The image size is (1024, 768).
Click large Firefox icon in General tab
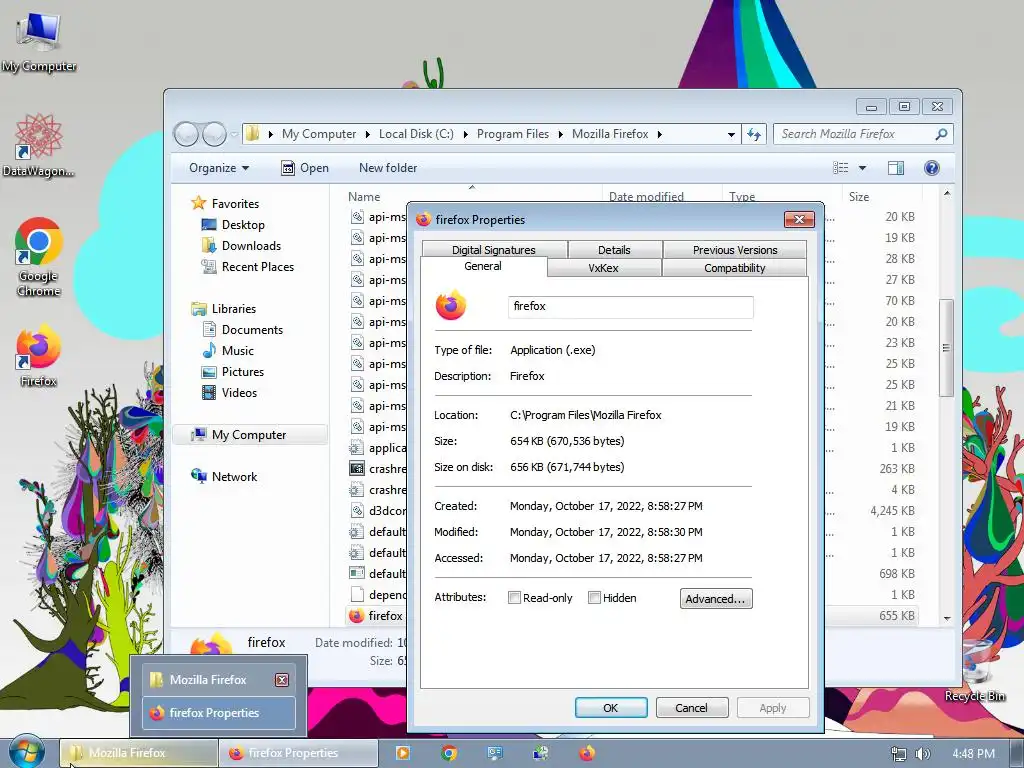[x=451, y=306]
